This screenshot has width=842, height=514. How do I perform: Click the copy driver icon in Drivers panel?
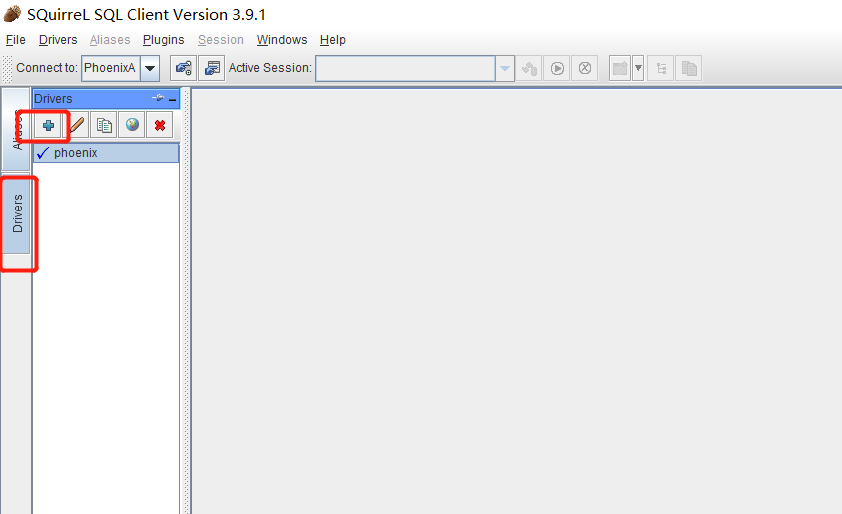click(104, 125)
